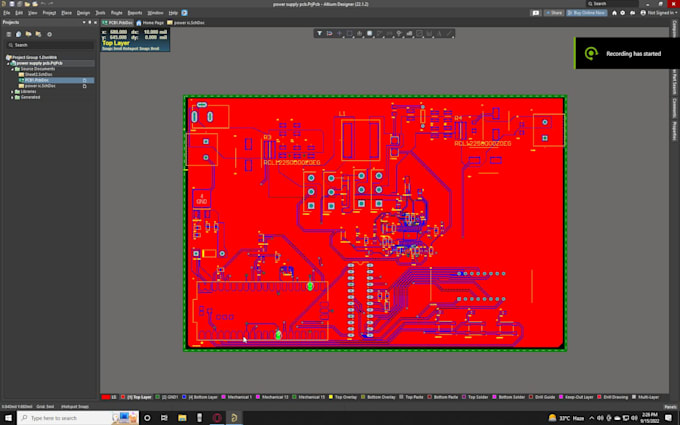Activate the Interactive Routing tool
The width and height of the screenshot is (680, 425).
(379, 33)
